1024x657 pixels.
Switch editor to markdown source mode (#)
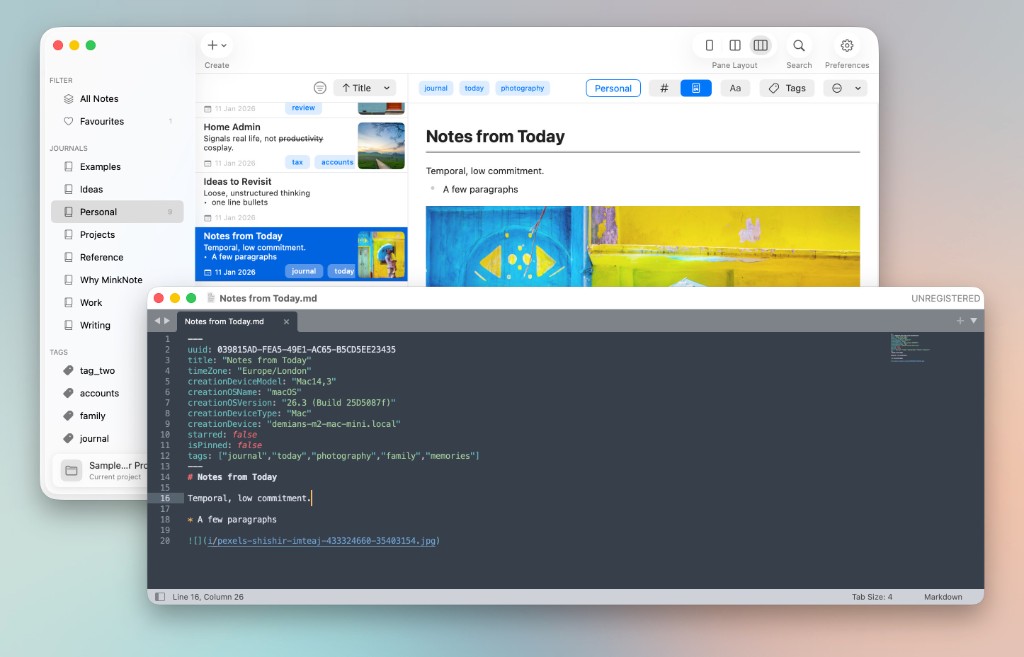pos(664,88)
